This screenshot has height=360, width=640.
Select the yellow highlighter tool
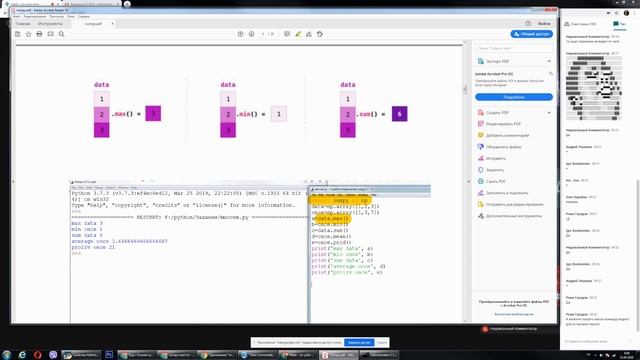298,34
